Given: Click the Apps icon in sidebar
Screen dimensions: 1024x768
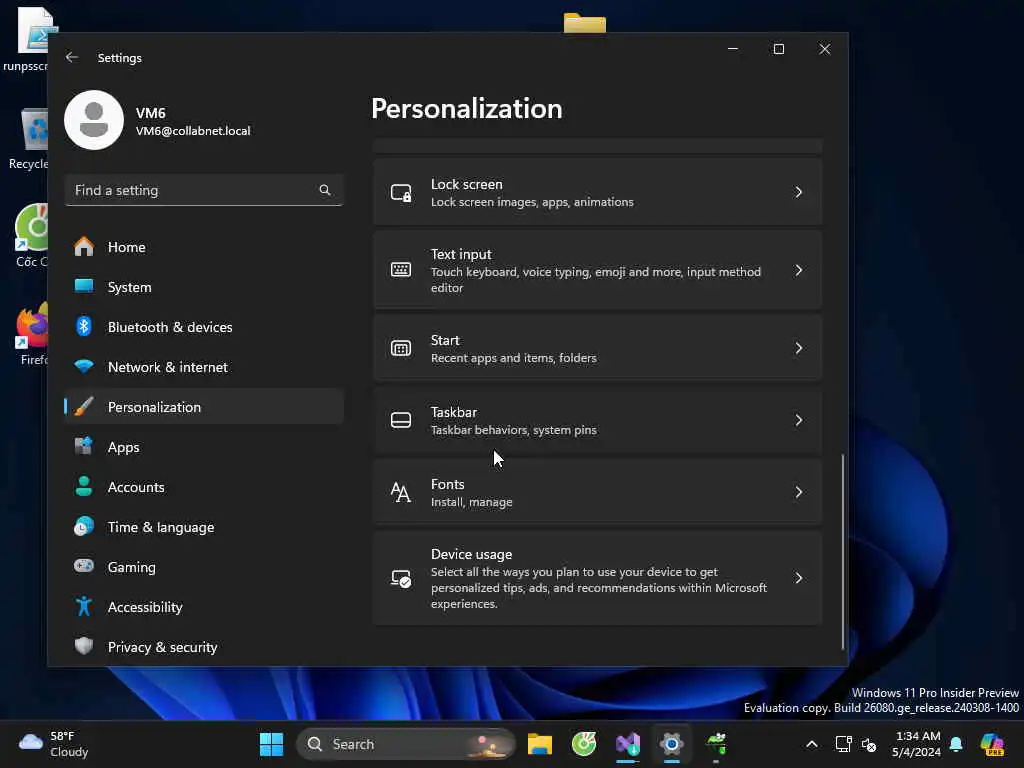Looking at the screenshot, I should 84,447.
